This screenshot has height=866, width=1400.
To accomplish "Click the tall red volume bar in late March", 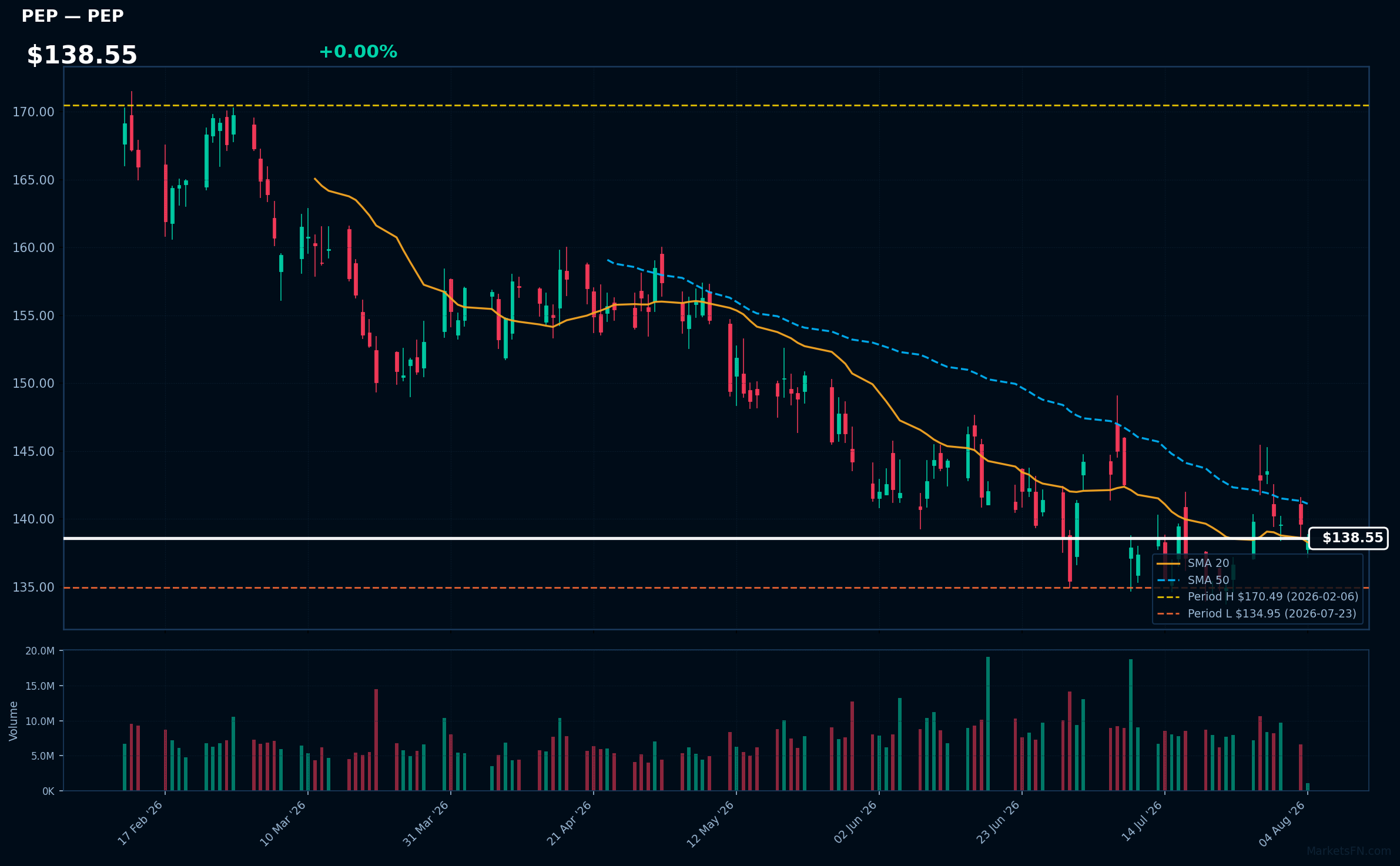I will (x=376, y=740).
